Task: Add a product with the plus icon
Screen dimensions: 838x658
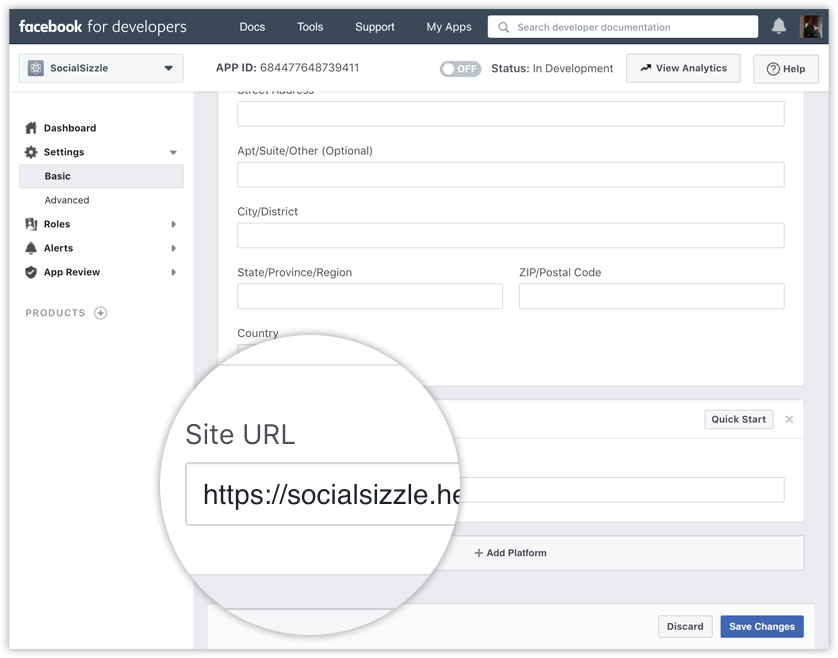Action: click(x=100, y=313)
